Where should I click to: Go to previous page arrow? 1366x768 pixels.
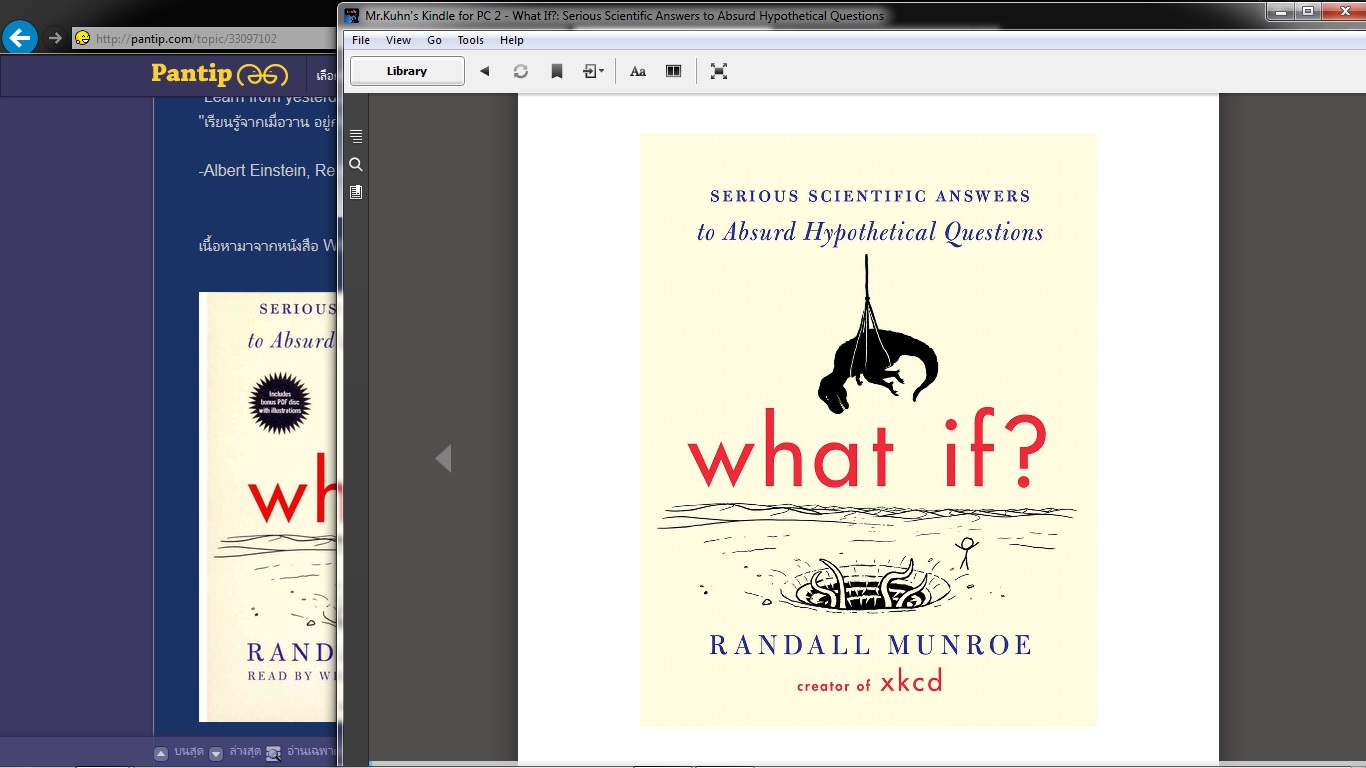[x=443, y=458]
